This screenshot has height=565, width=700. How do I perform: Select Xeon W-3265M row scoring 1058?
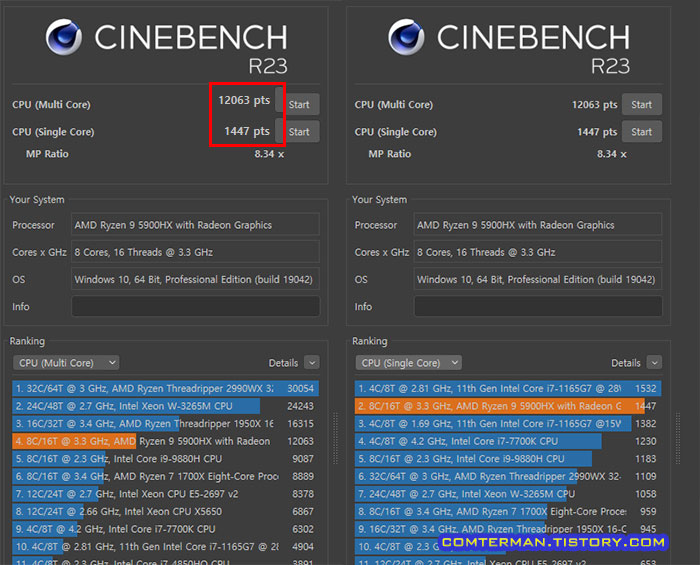click(508, 494)
